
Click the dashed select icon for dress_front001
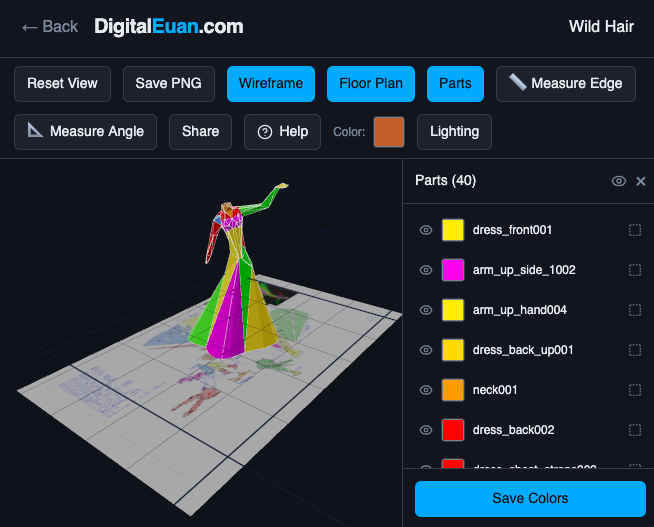pyautogui.click(x=635, y=230)
